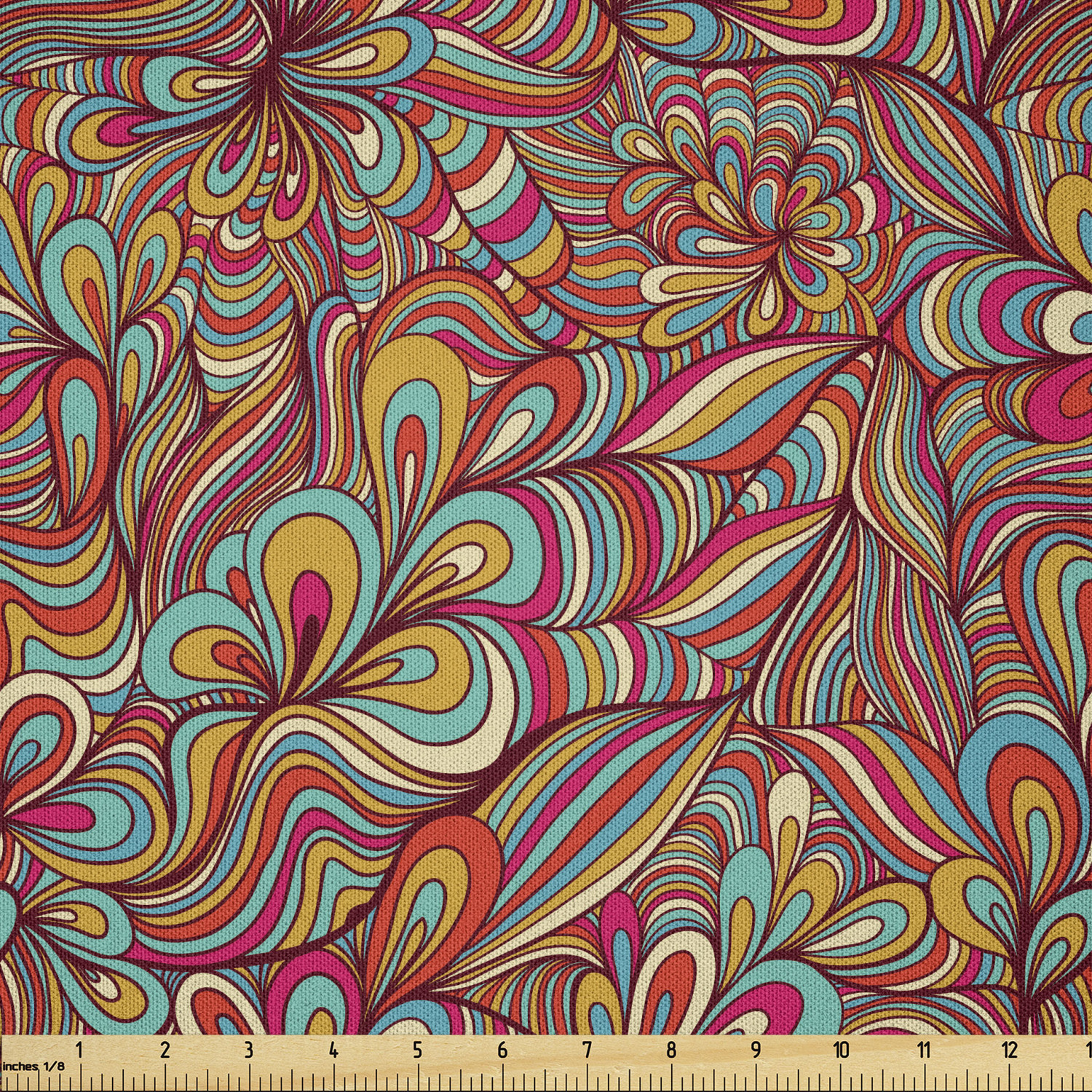Select the ruler's 11 inch mark number
This screenshot has width=1092, height=1092.
925,1051
